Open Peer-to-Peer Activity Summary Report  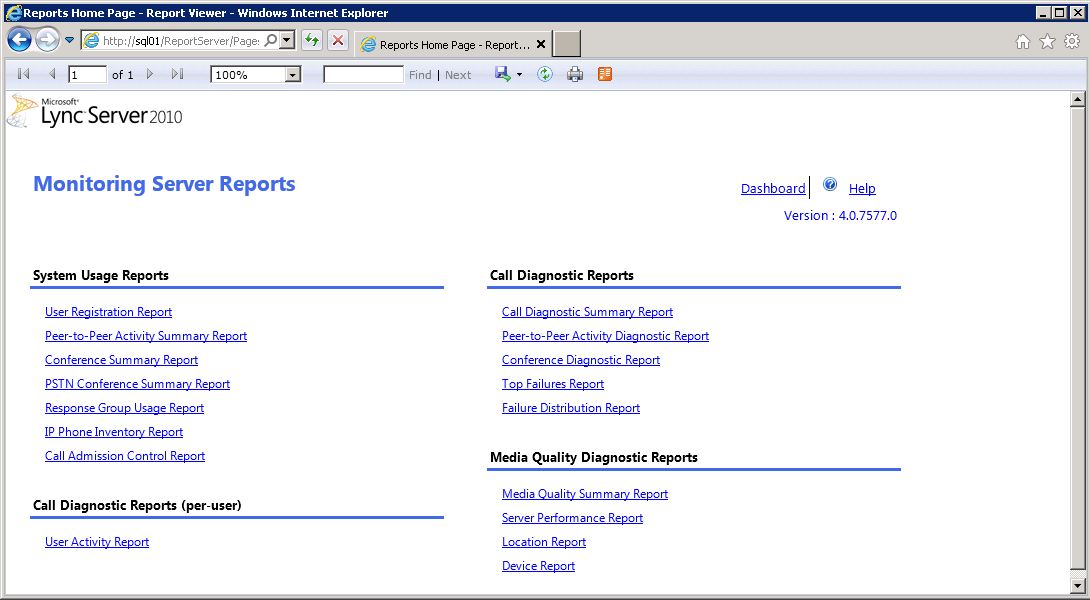click(146, 336)
